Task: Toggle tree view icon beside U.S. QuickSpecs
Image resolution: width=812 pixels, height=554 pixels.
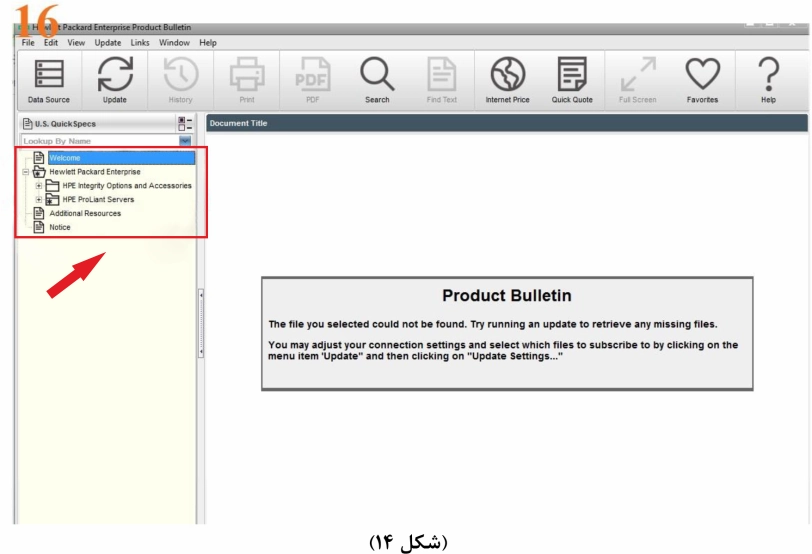Action: coord(185,124)
